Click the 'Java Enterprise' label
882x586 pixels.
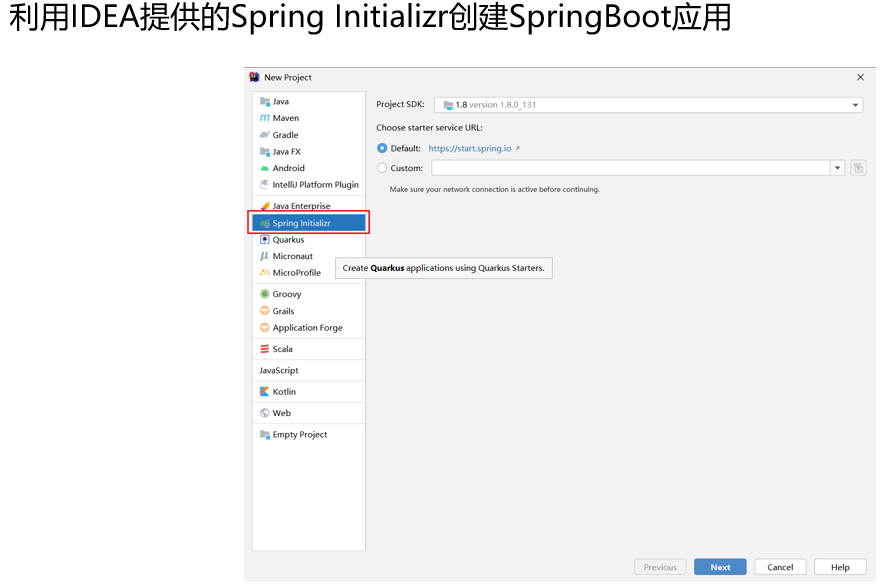point(302,206)
